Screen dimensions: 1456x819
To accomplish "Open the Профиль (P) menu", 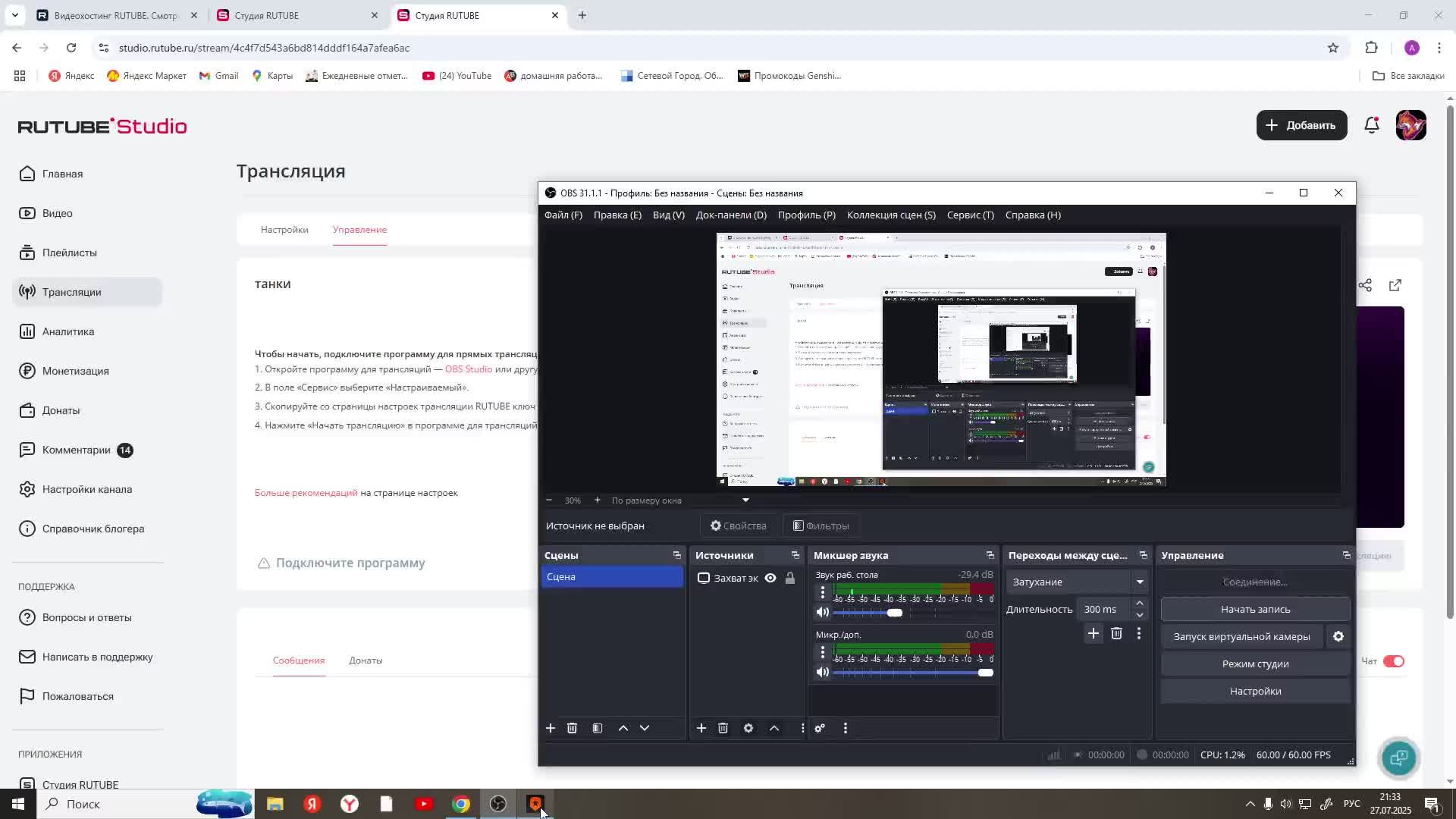I will tap(807, 215).
